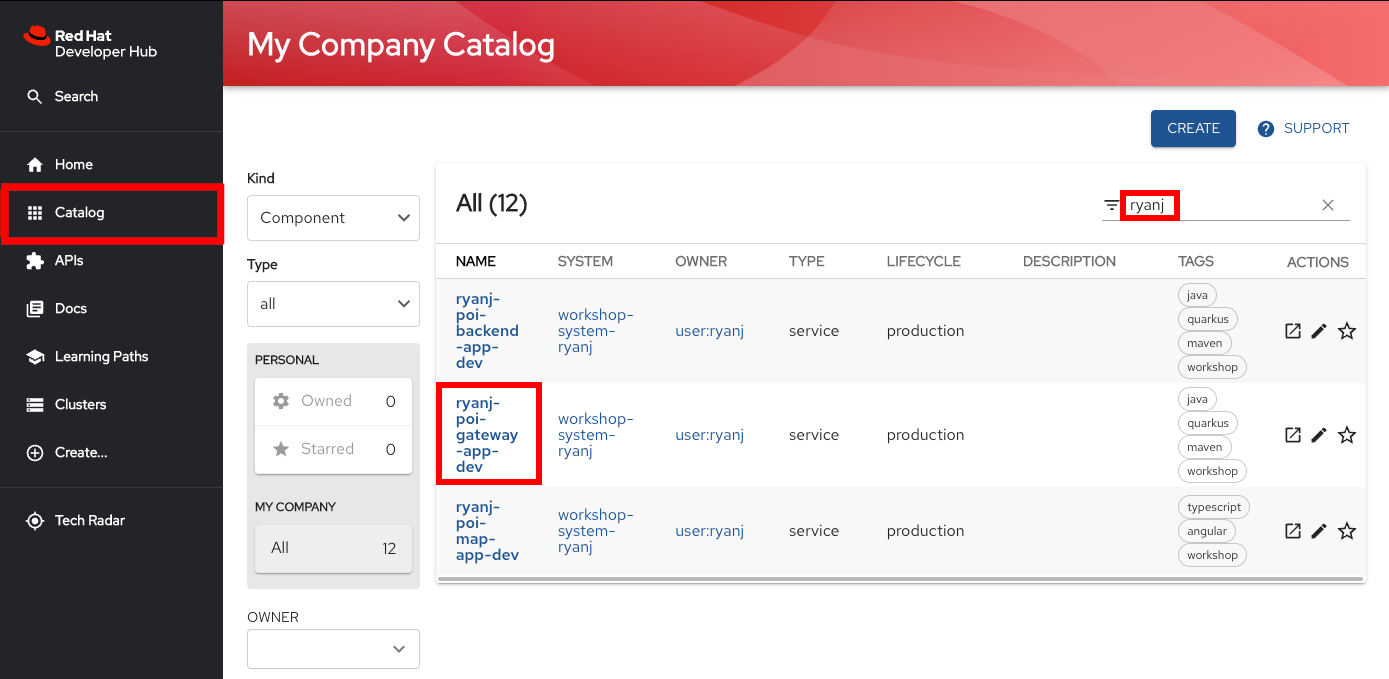Image resolution: width=1389 pixels, height=679 pixels.
Task: Sort by the OWNER column header
Action: (x=703, y=262)
